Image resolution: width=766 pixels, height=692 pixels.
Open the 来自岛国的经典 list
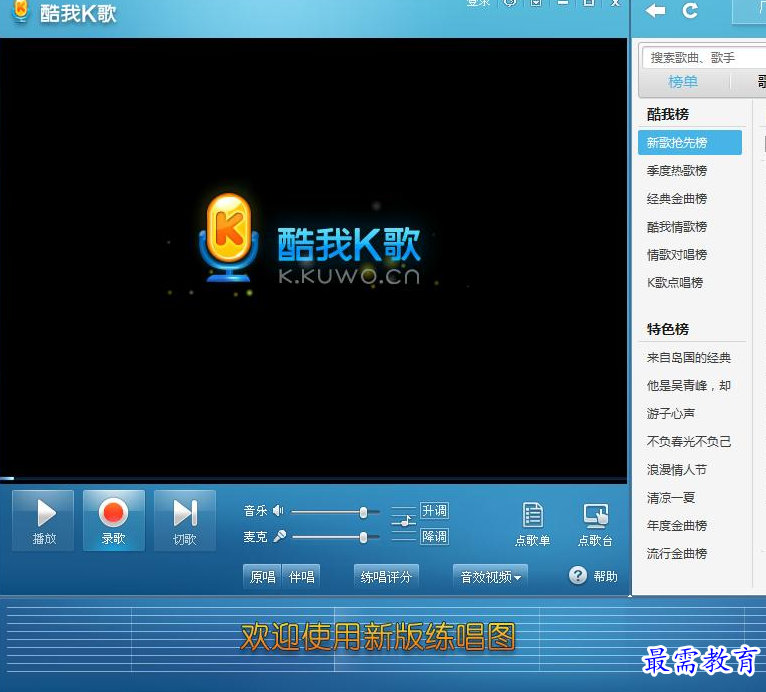click(x=689, y=358)
